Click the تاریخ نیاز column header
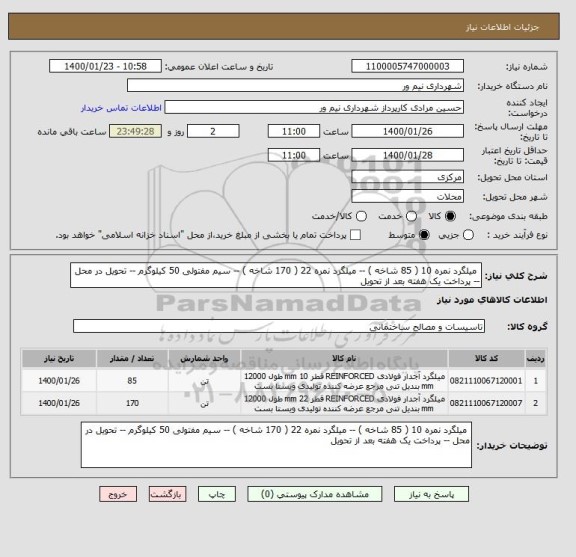This screenshot has height=557, width=576. coord(59,359)
